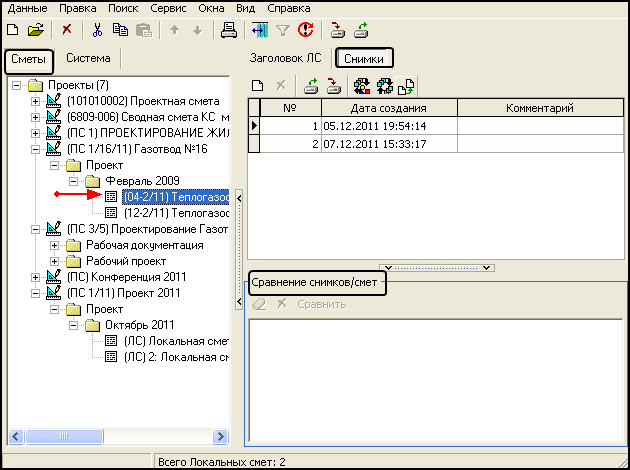Expand the (ПС) Конференция 2011 node
Viewport: 630px width, 470px height.
tap(37, 277)
